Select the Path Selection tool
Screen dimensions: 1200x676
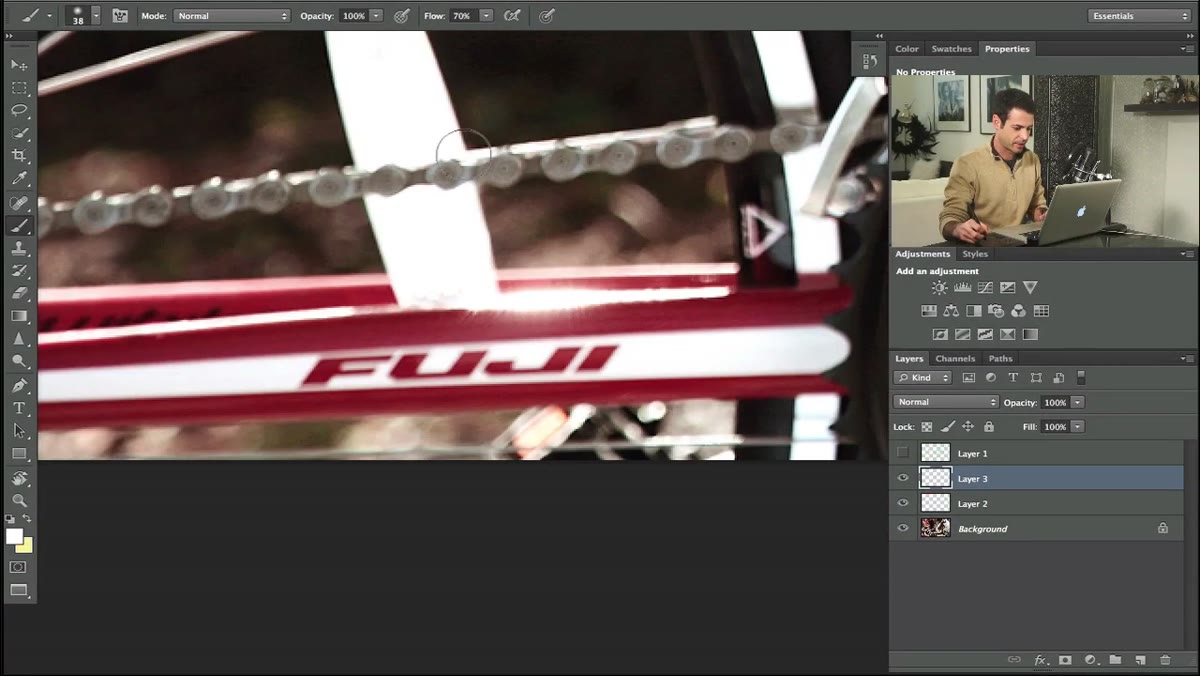19,431
